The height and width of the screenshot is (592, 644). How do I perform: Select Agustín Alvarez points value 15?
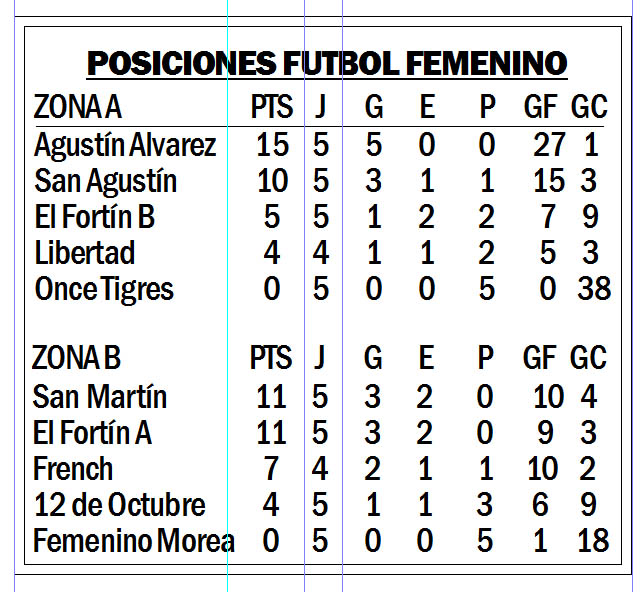(x=272, y=145)
